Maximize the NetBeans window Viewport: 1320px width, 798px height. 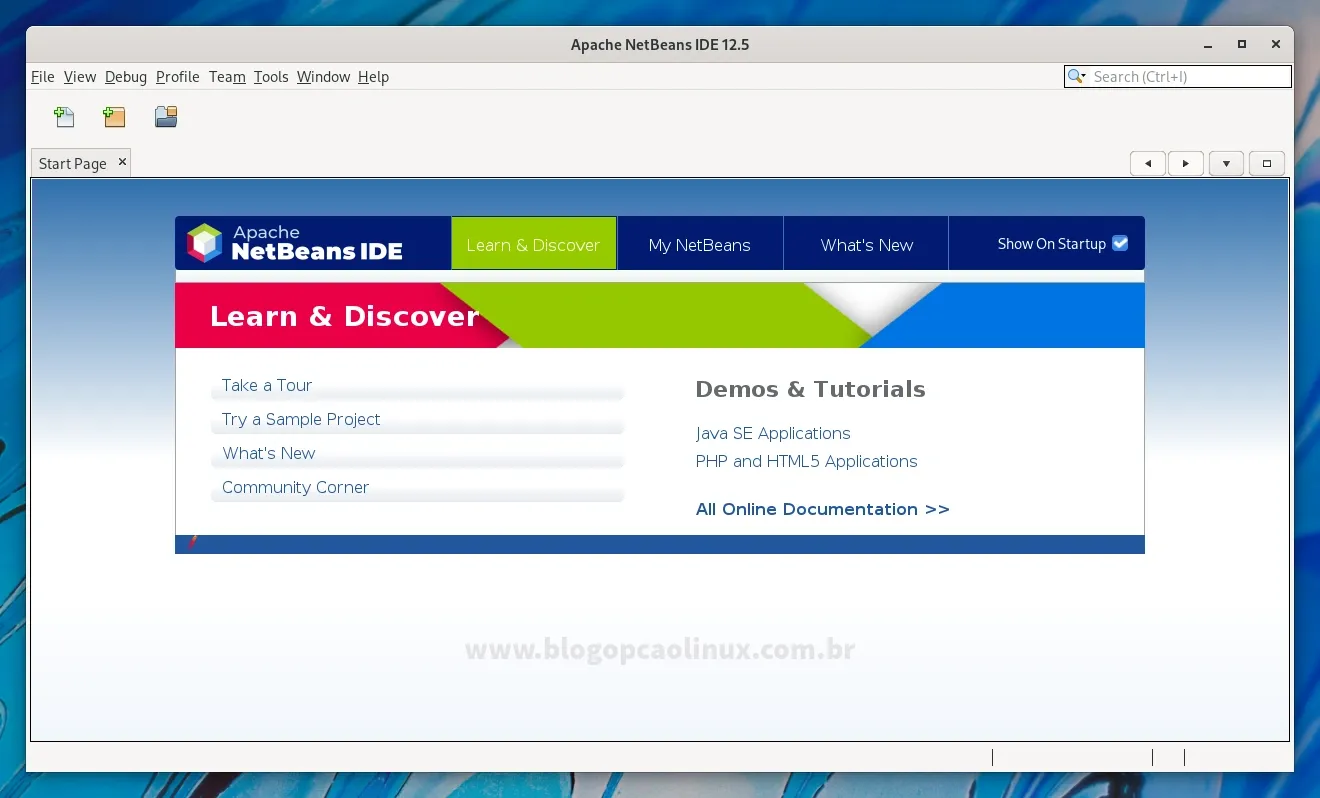(x=1242, y=45)
